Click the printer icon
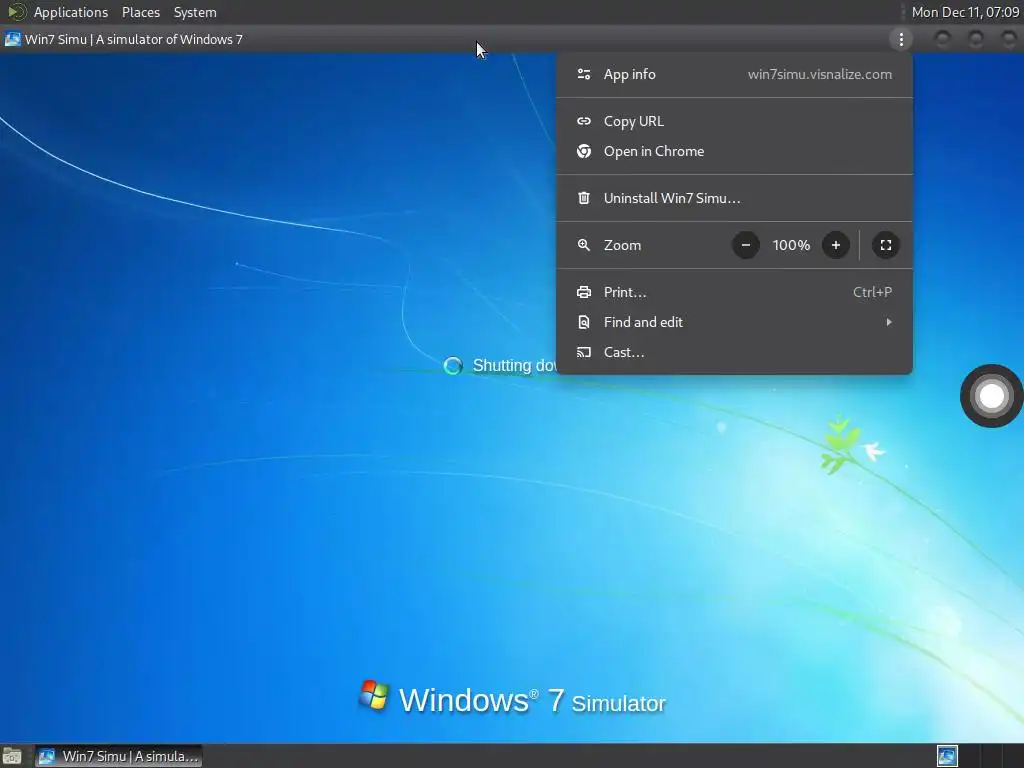 584,292
